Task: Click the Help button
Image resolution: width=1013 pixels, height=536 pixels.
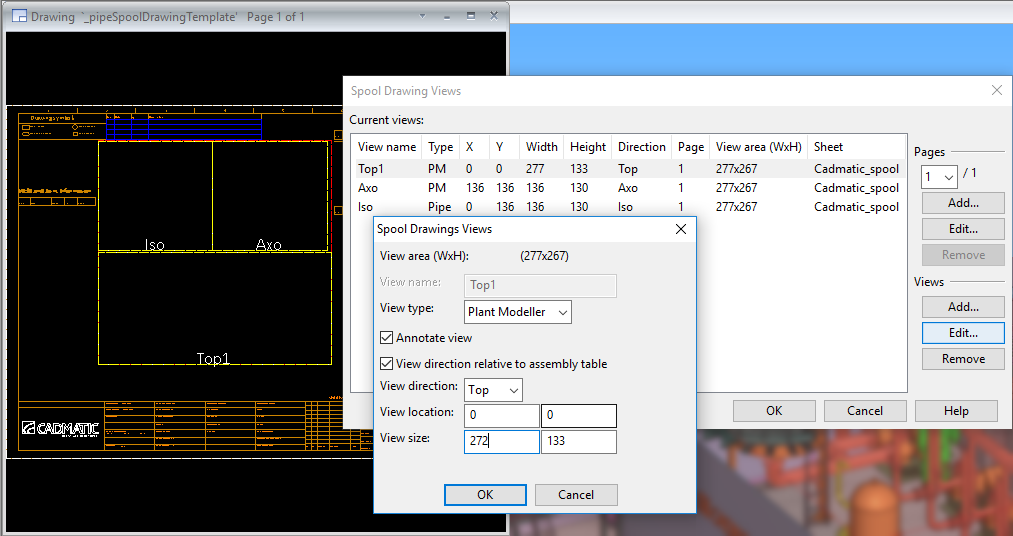Action: tap(956, 410)
